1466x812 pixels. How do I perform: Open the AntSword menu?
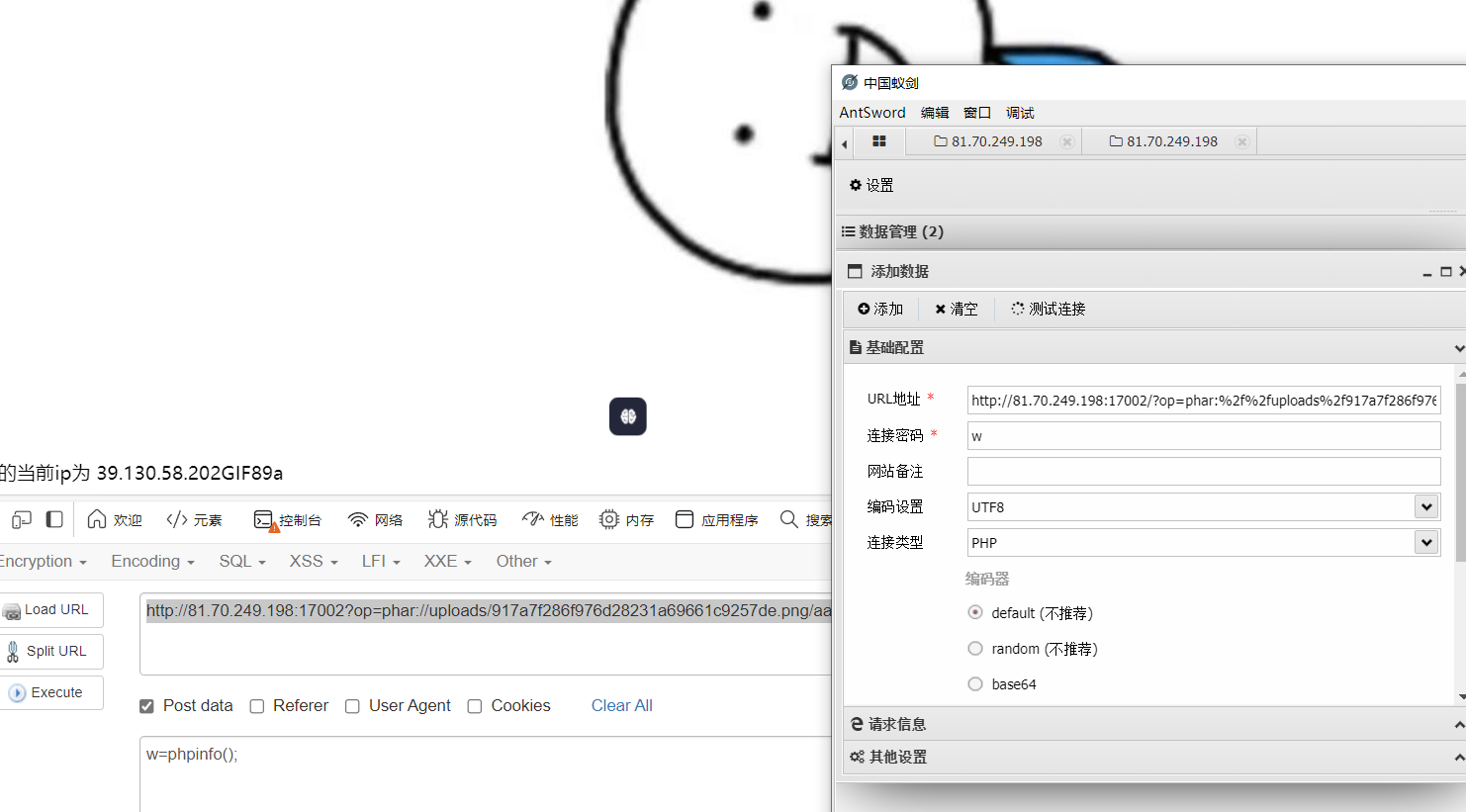(x=872, y=113)
